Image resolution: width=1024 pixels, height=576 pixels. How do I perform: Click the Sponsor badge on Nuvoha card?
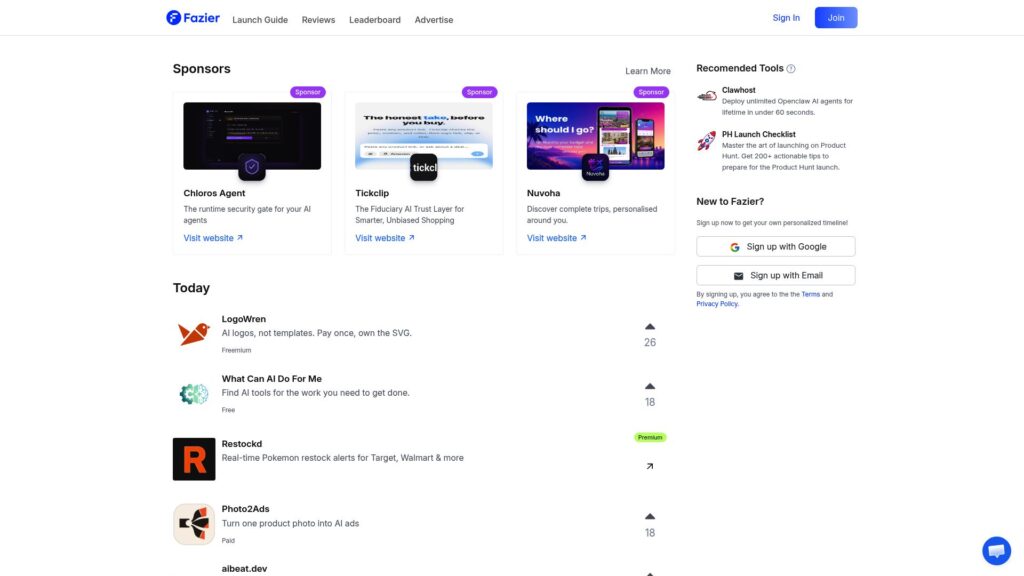(x=651, y=92)
